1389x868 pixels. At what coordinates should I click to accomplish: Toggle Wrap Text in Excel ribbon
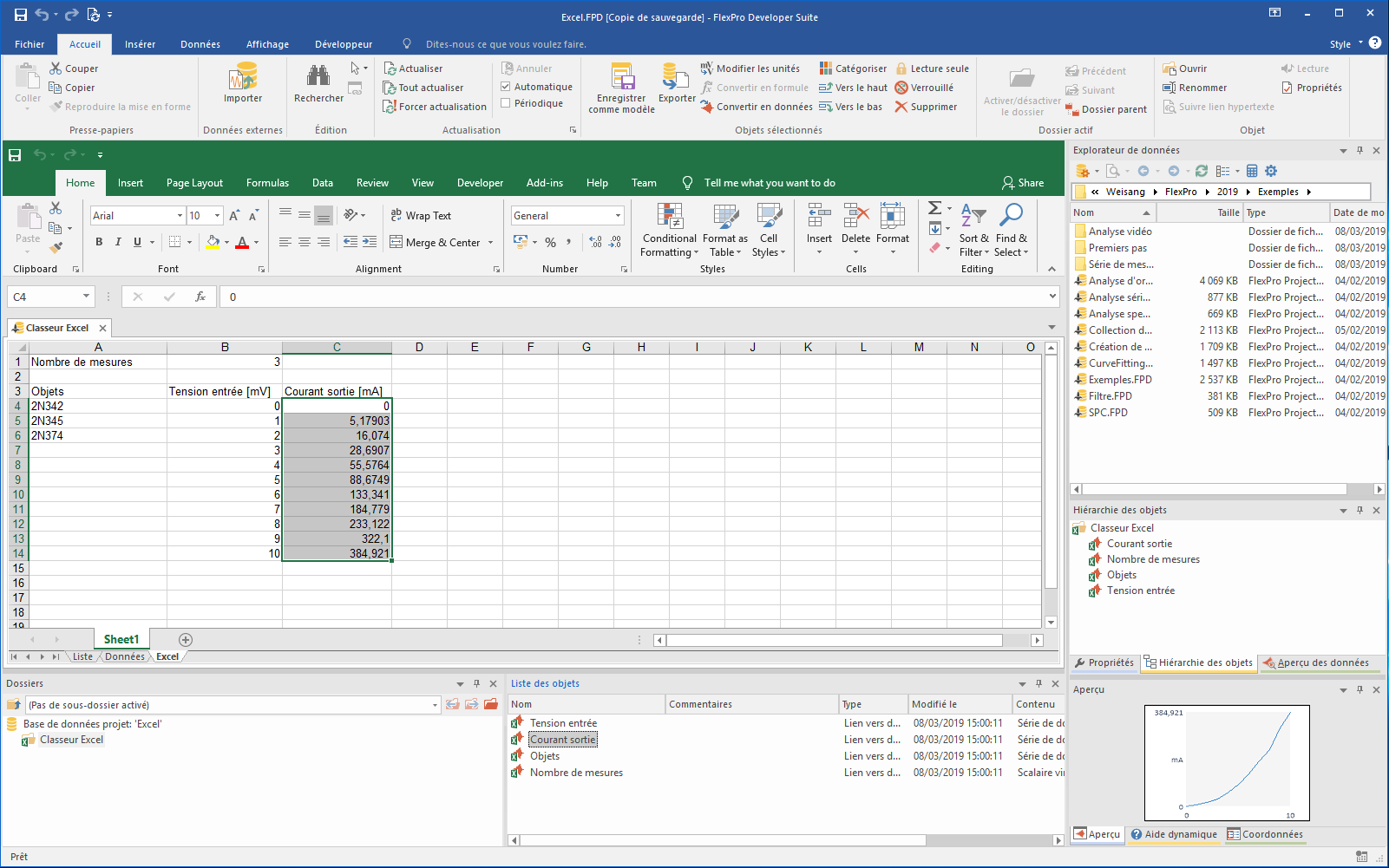click(x=421, y=216)
